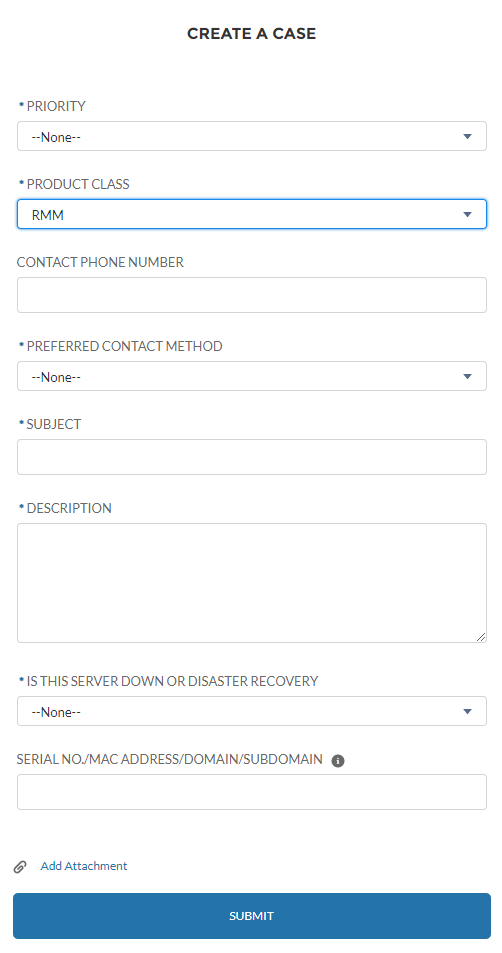
Task: Focus the Contact Phone Number field
Action: click(x=252, y=295)
